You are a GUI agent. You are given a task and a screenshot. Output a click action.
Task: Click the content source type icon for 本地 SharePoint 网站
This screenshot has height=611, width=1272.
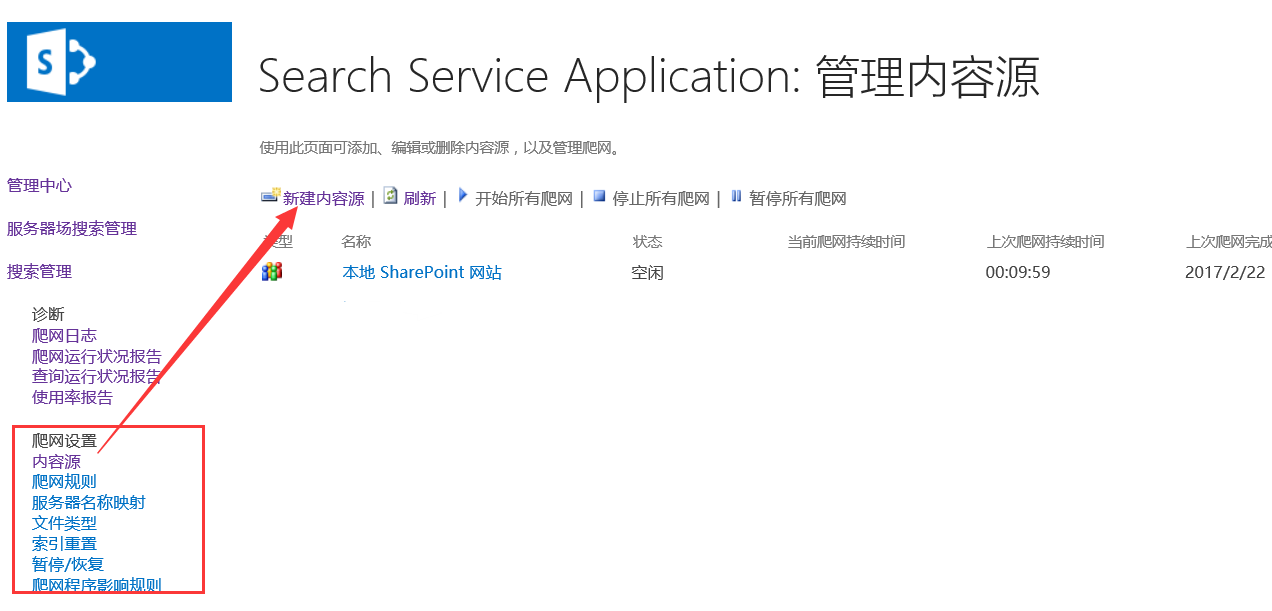click(272, 272)
